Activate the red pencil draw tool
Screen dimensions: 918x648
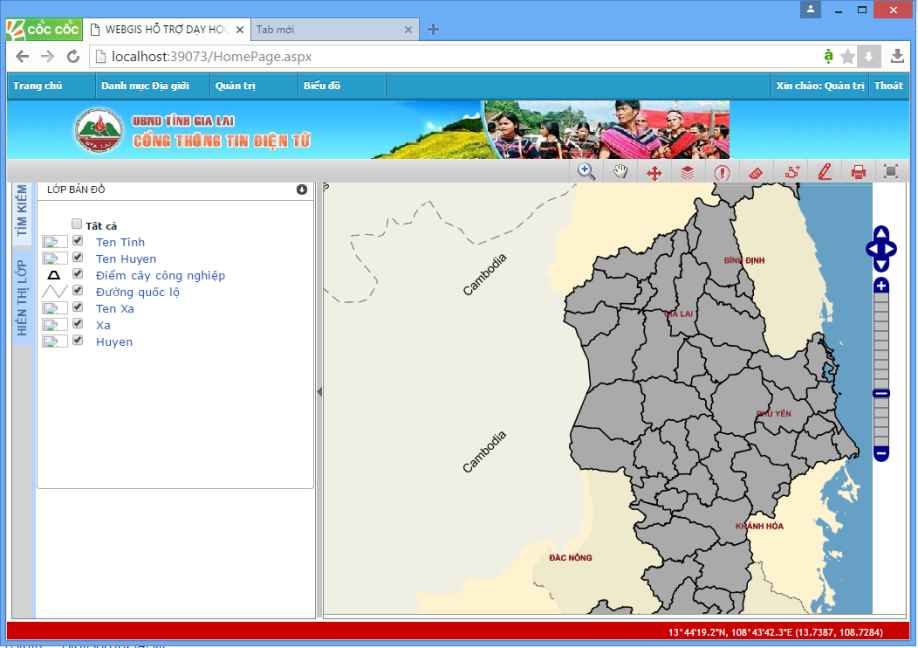pyautogui.click(x=825, y=172)
